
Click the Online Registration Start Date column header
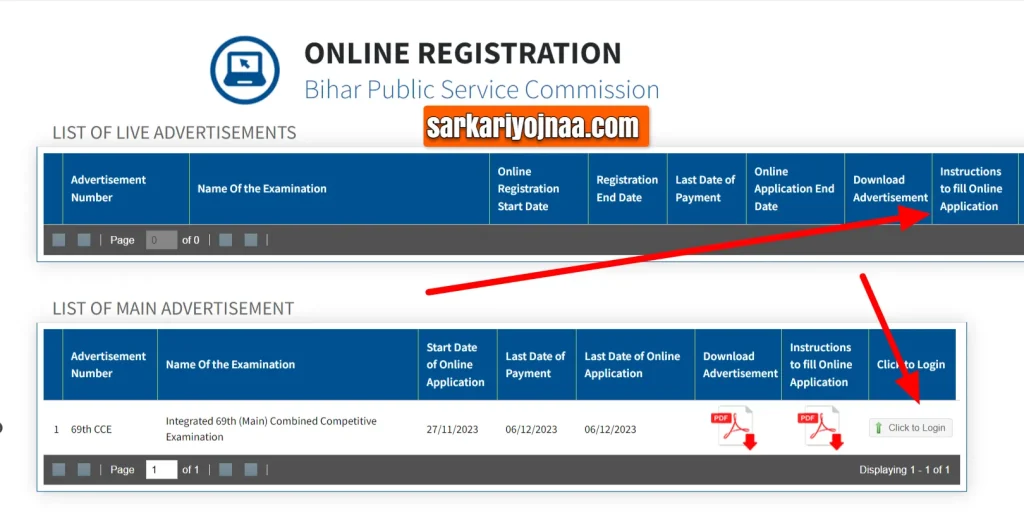[x=539, y=189]
